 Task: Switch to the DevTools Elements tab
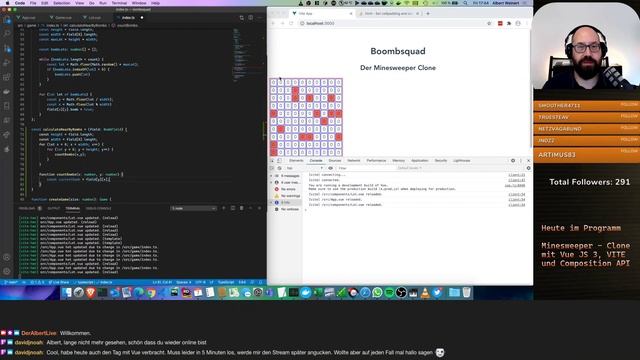pos(296,161)
